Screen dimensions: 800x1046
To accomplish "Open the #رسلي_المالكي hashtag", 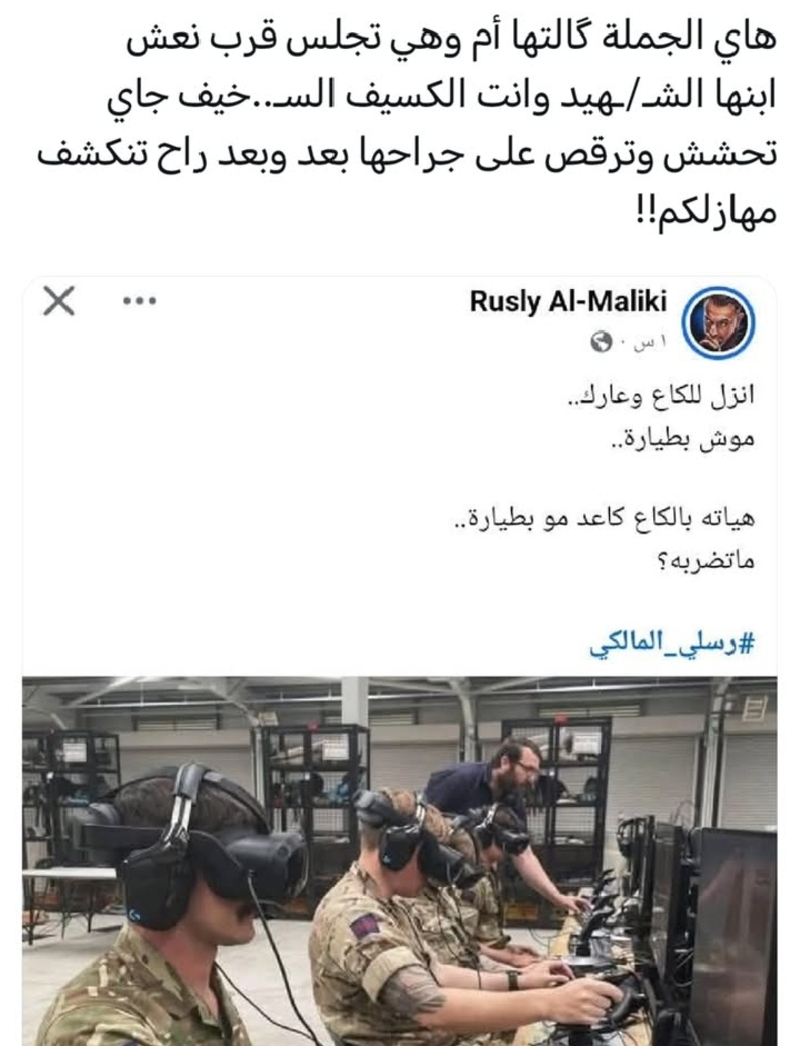I will click(671, 644).
